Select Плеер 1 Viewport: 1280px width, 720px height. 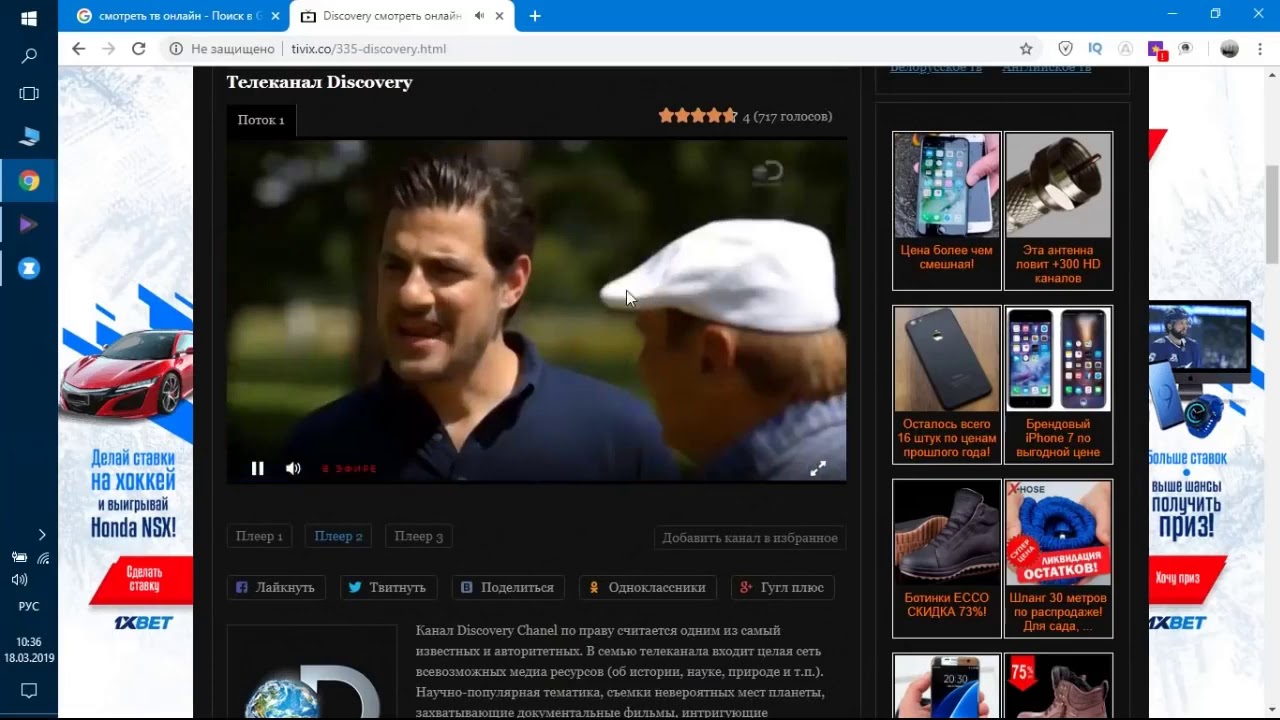tap(259, 537)
